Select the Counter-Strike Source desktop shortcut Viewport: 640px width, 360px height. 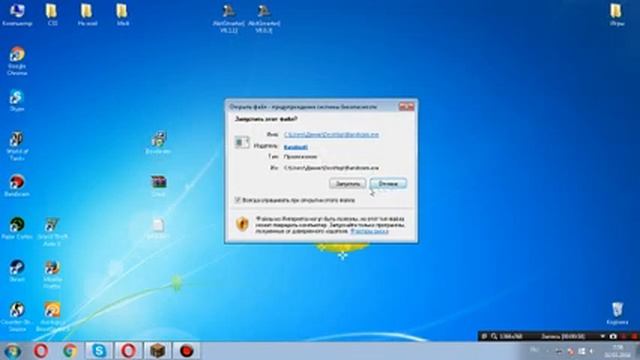click(x=17, y=317)
